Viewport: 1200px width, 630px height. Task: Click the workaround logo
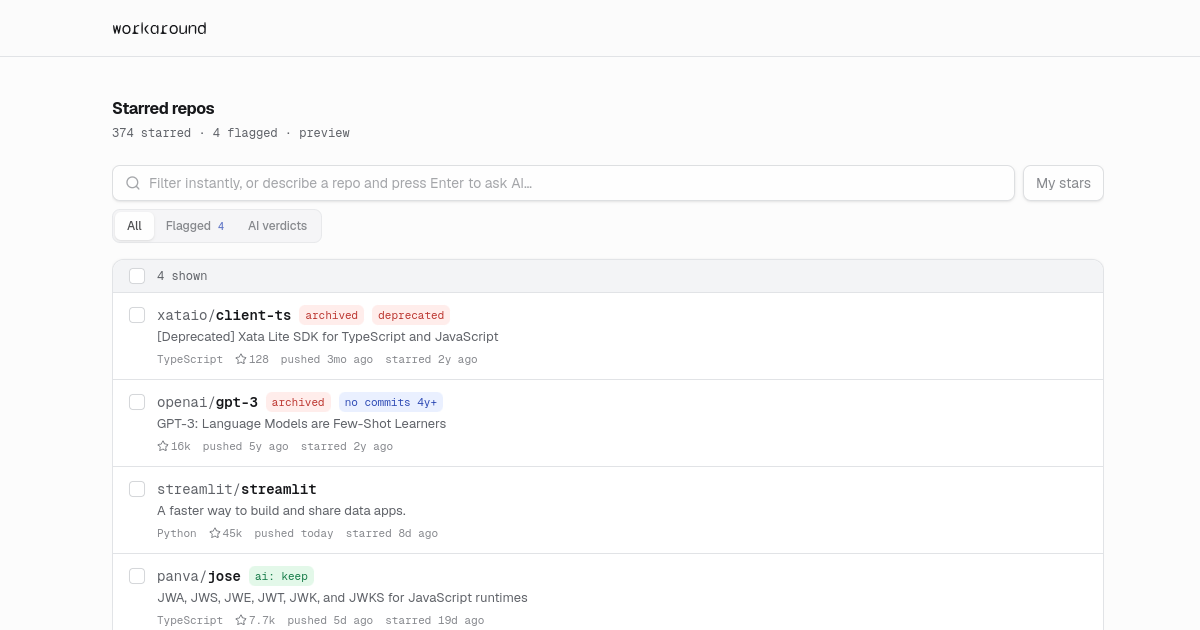(159, 28)
